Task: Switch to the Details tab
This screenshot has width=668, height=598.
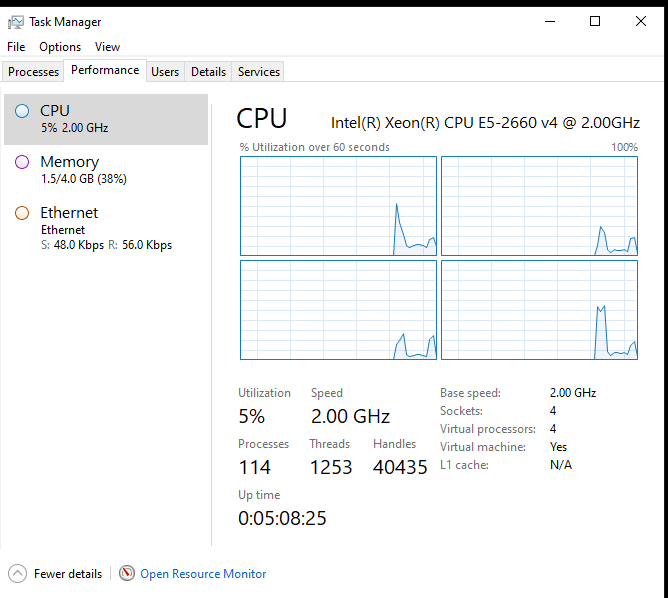Action: click(x=208, y=72)
